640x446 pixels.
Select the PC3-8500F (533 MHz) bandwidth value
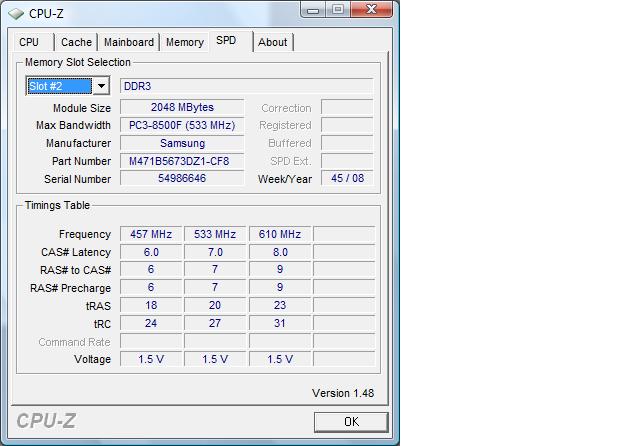coord(182,125)
